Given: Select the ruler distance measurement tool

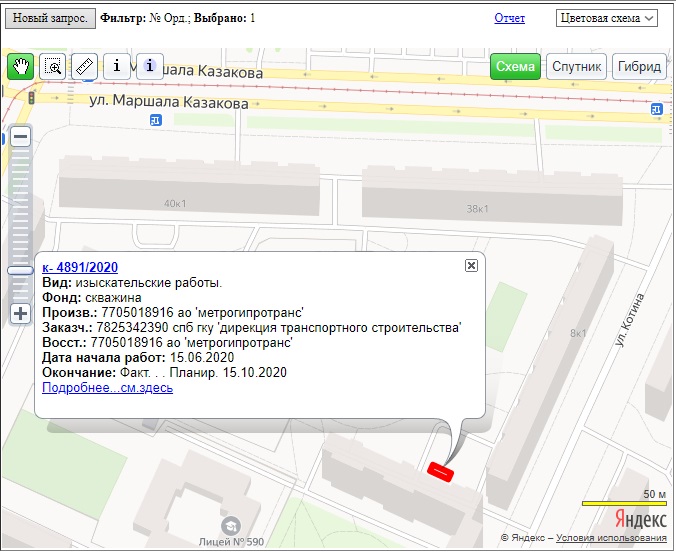Looking at the screenshot, I should 85,67.
